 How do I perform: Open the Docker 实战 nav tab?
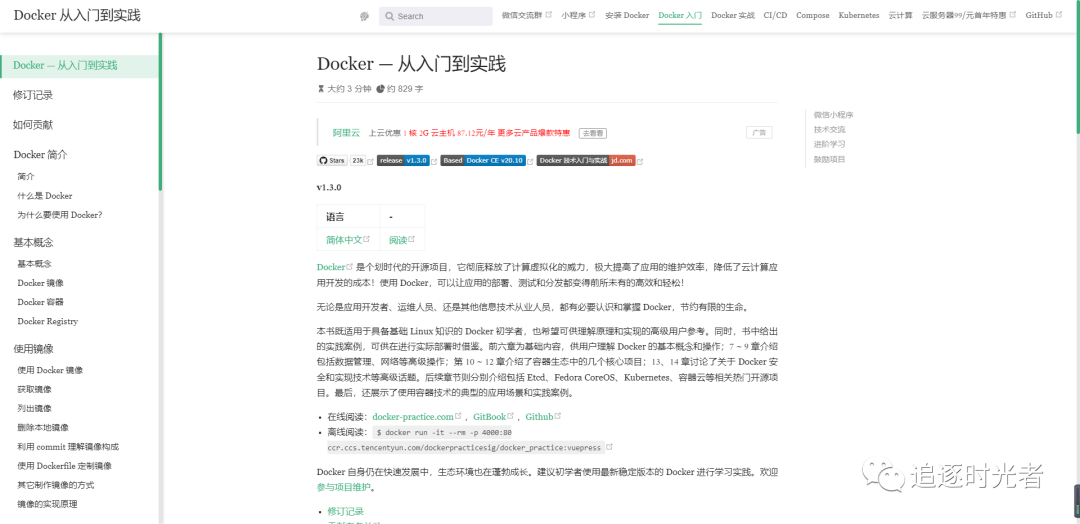(x=733, y=15)
